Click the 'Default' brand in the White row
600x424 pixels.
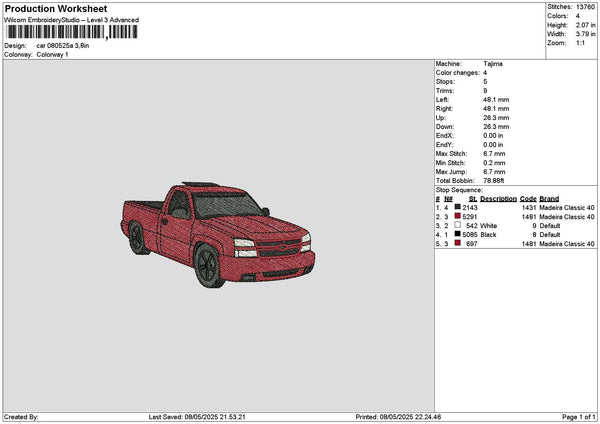point(550,226)
